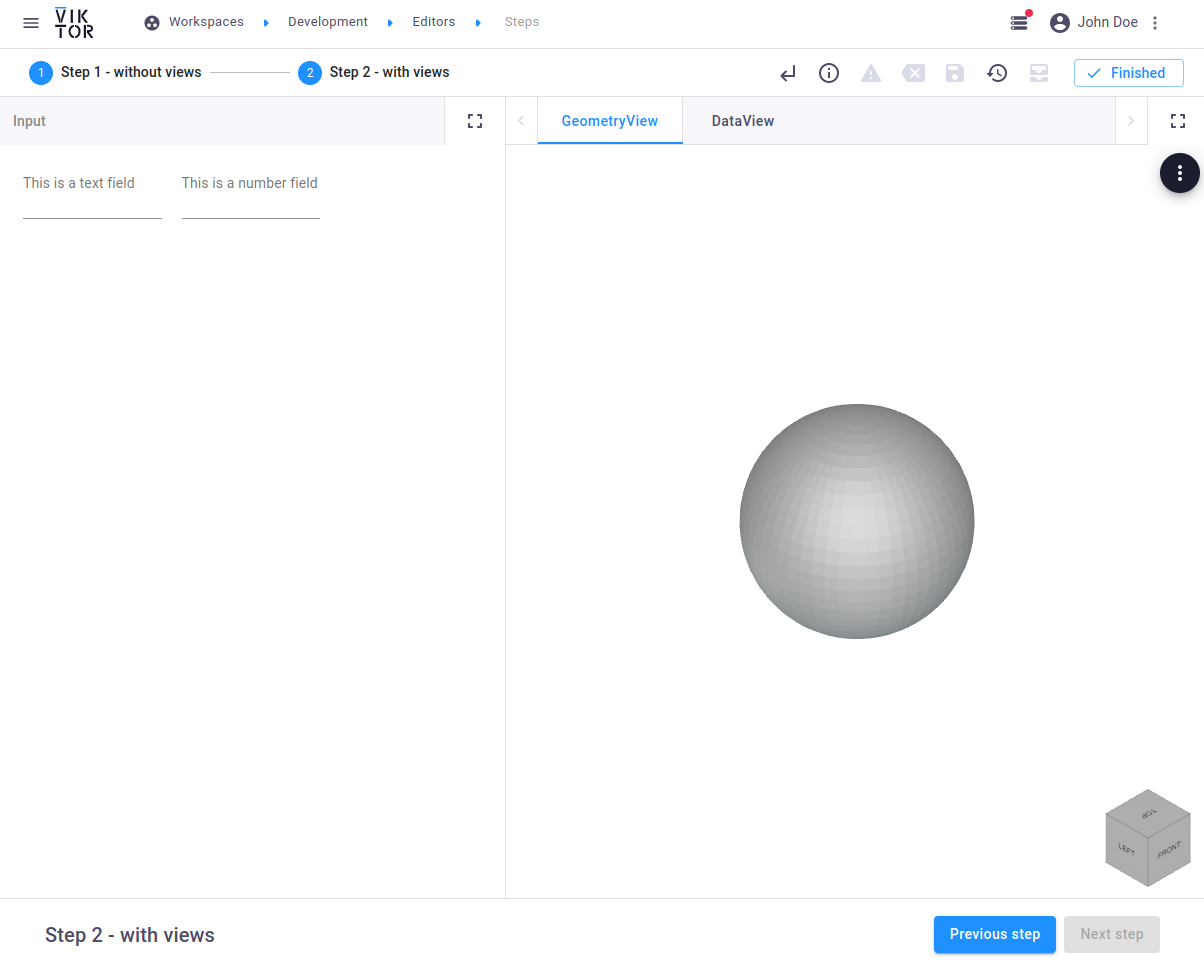Expand the view panel to fullscreen

pyautogui.click(x=1178, y=121)
